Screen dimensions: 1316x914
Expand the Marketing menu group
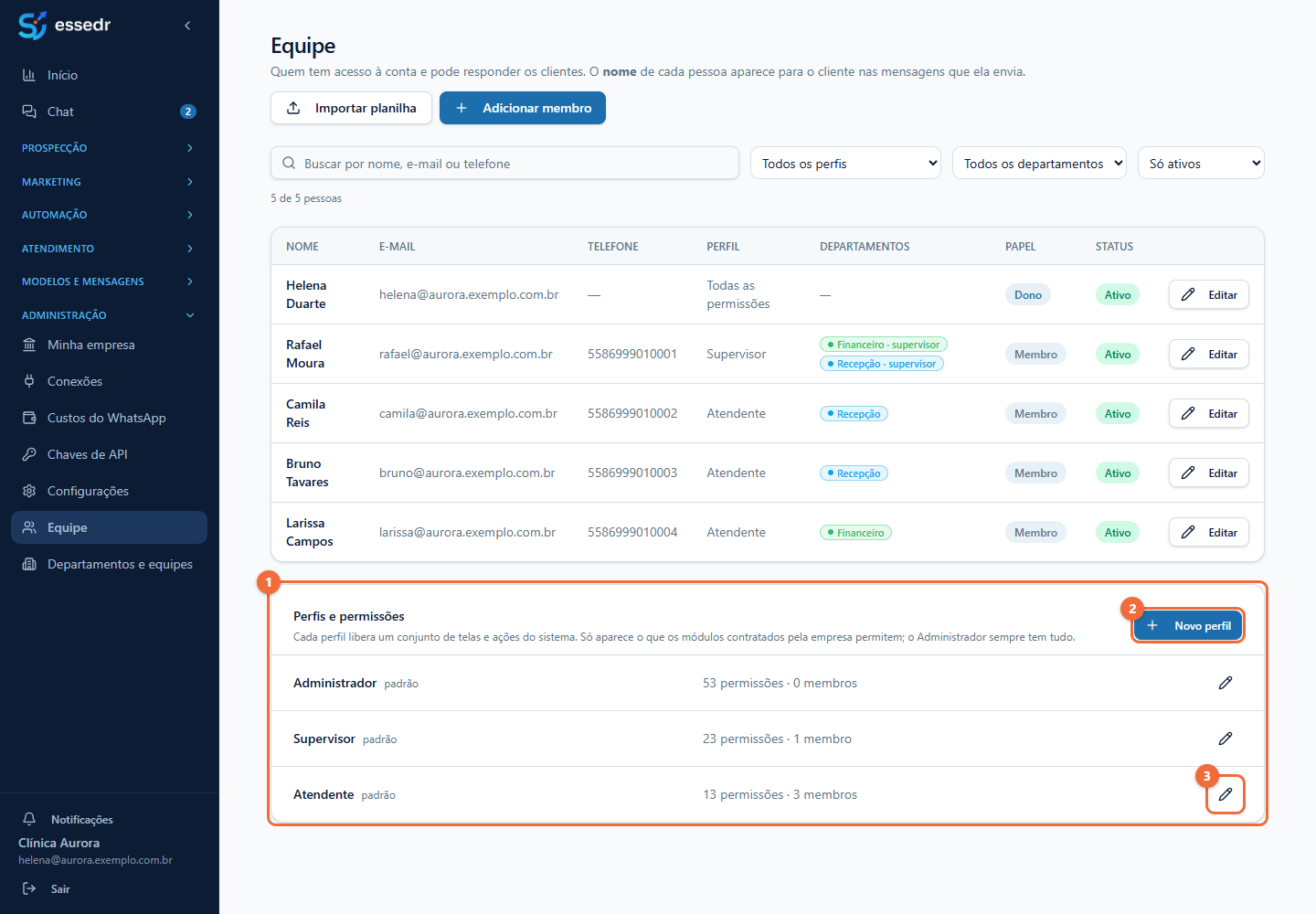coord(110,182)
